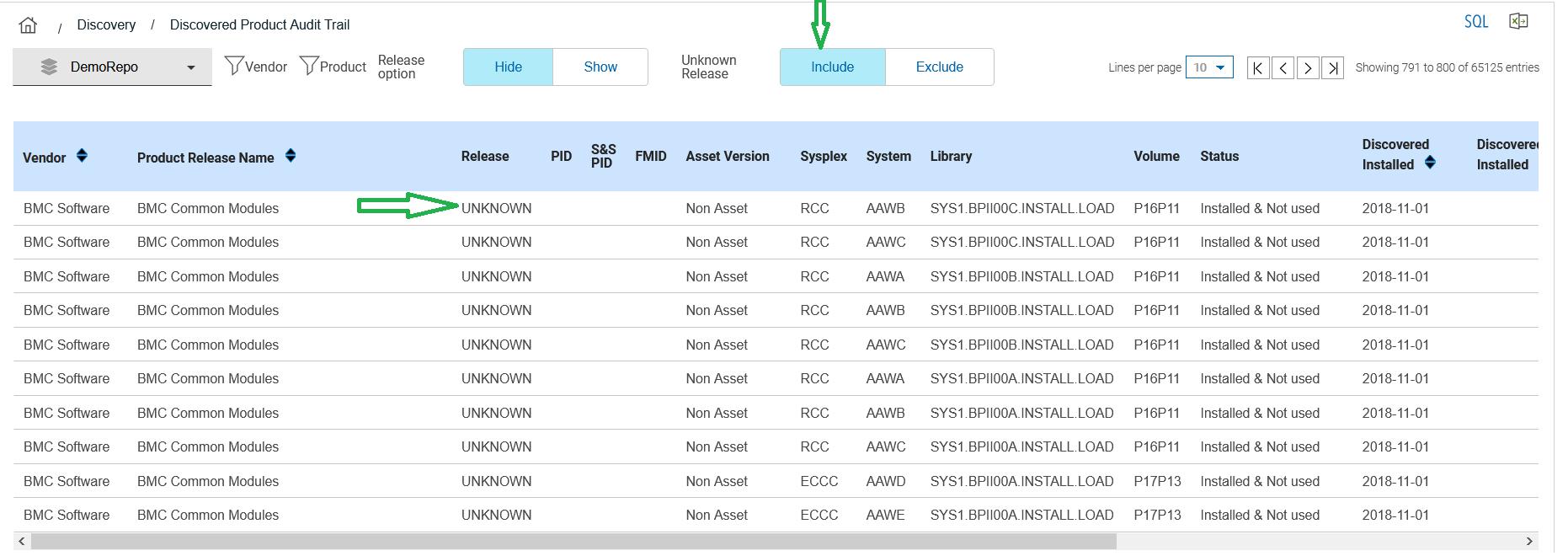Sort by Discovered Installed date arrows
The image size is (1568, 556).
pos(1430,163)
